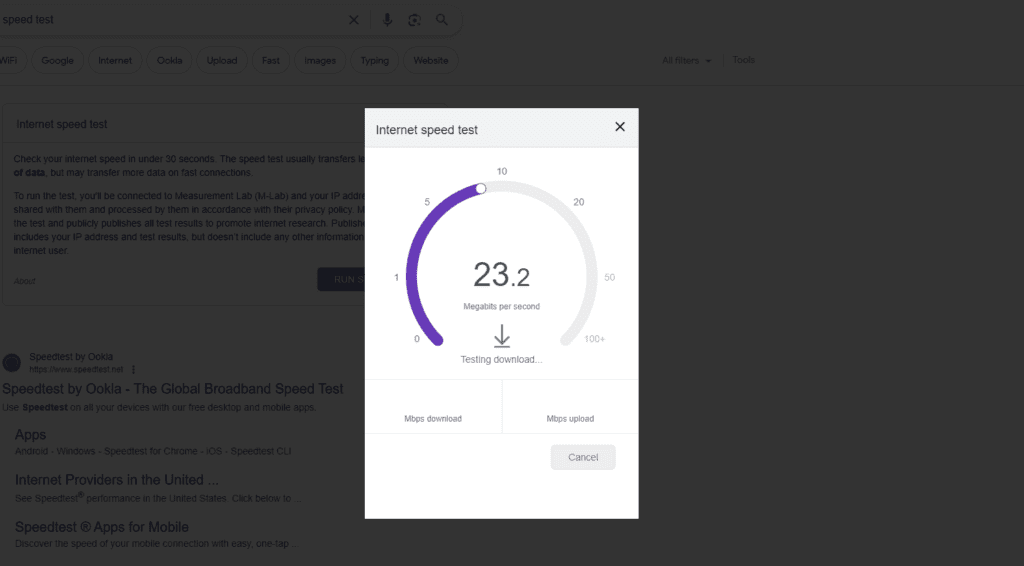Clear the search box with the X icon

pos(353,20)
